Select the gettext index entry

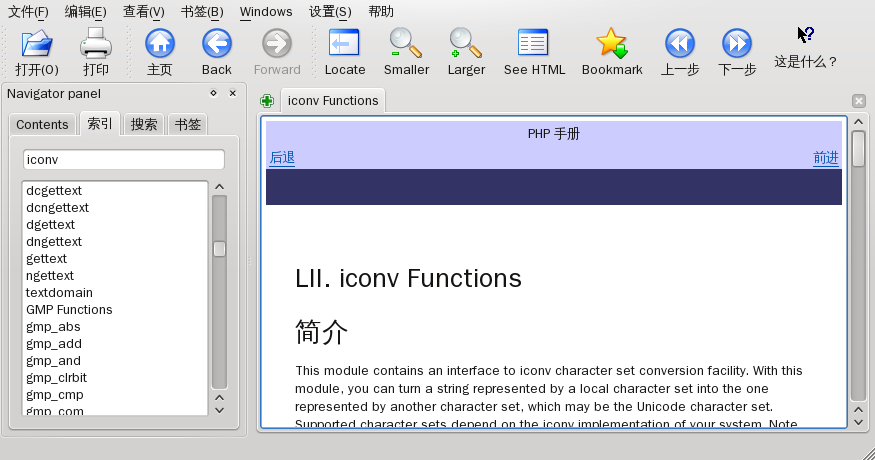pos(46,259)
